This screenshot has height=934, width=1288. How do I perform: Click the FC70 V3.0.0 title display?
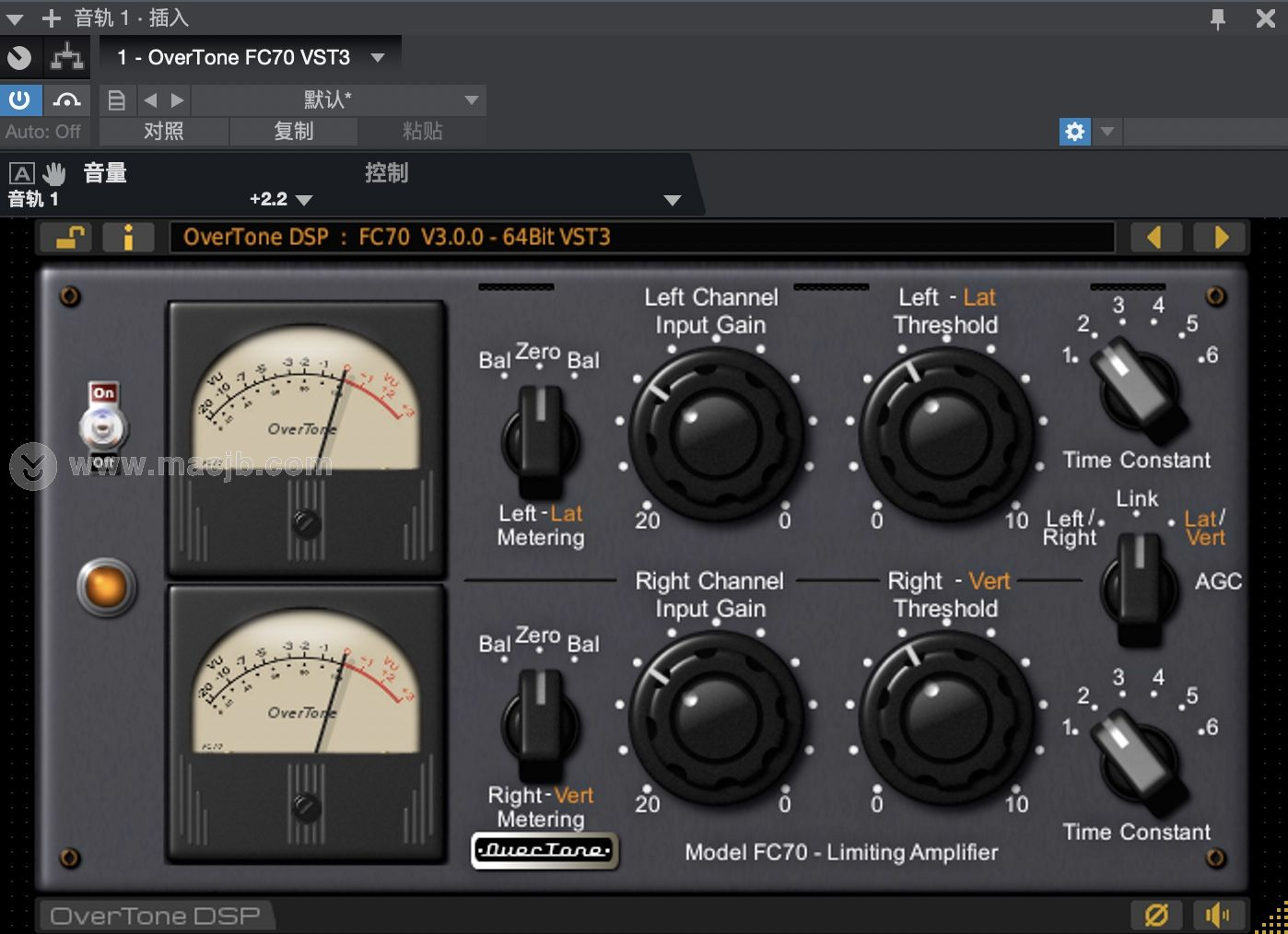tap(642, 238)
